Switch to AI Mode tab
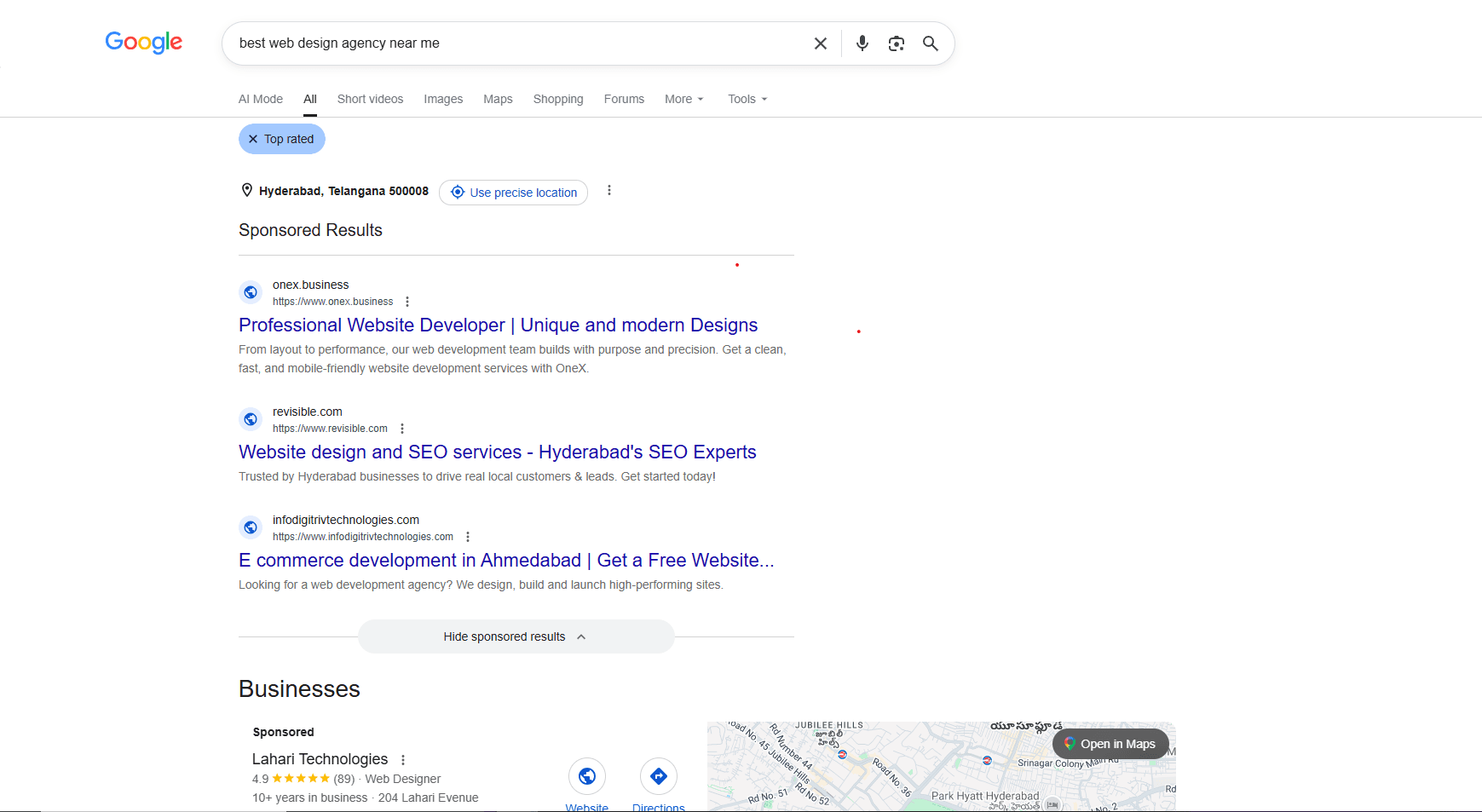This screenshot has width=1482, height=812. (261, 99)
